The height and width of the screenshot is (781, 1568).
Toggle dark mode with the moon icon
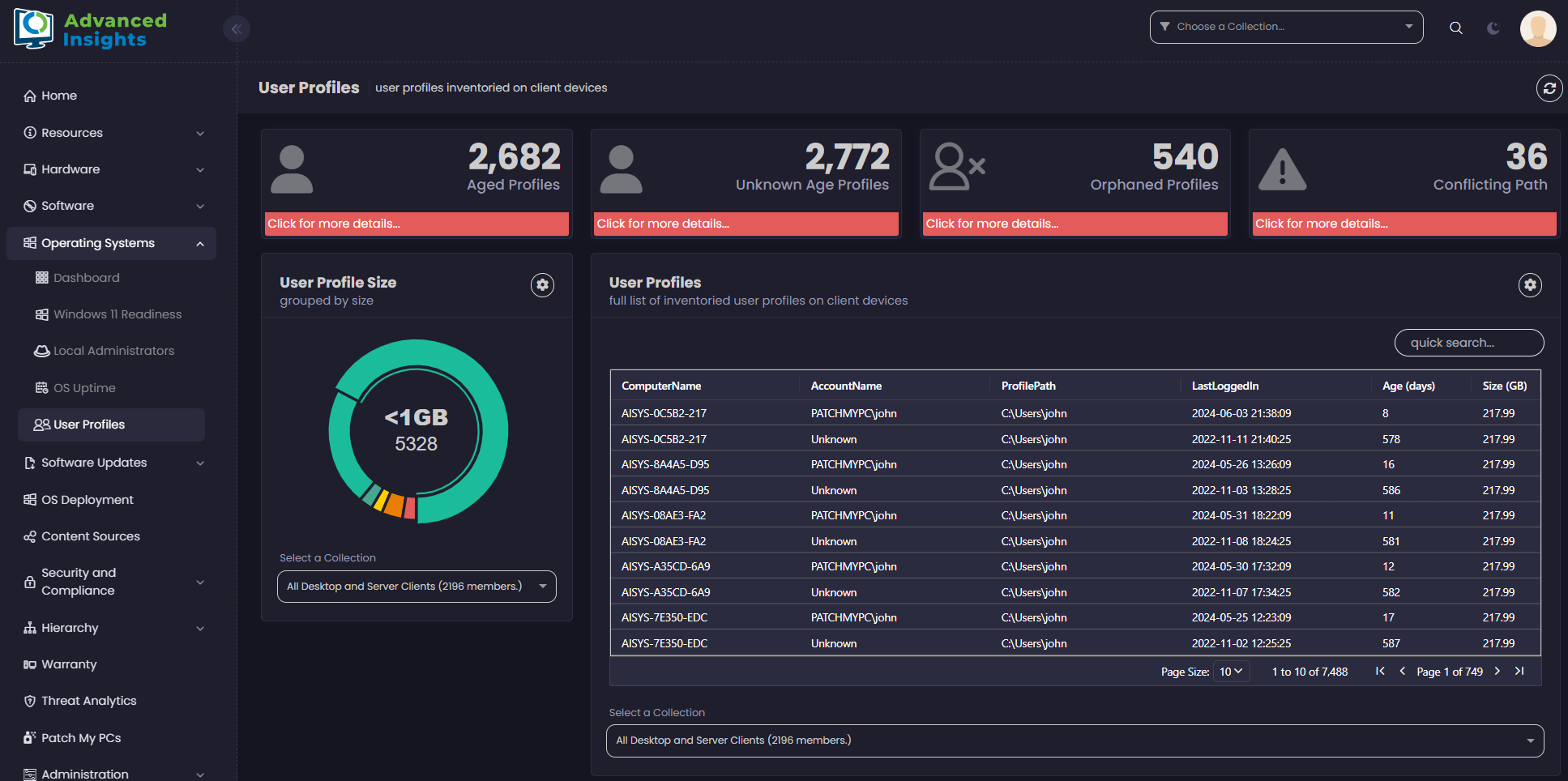1493,28
